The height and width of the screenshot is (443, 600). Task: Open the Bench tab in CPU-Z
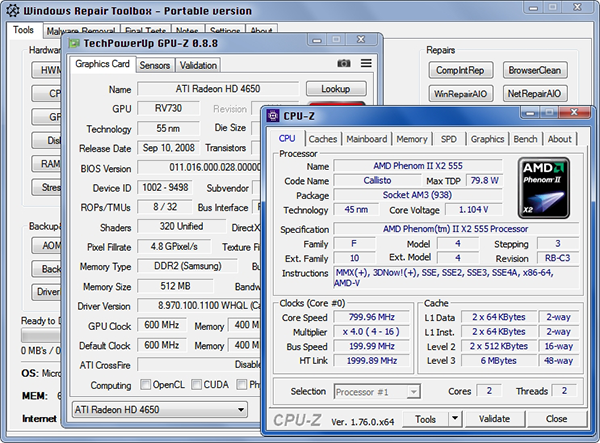(525, 139)
